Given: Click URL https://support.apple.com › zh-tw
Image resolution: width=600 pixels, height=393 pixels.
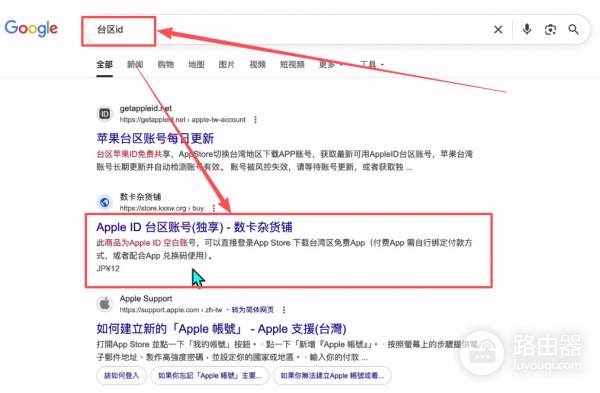Looking at the screenshot, I should 171,310.
